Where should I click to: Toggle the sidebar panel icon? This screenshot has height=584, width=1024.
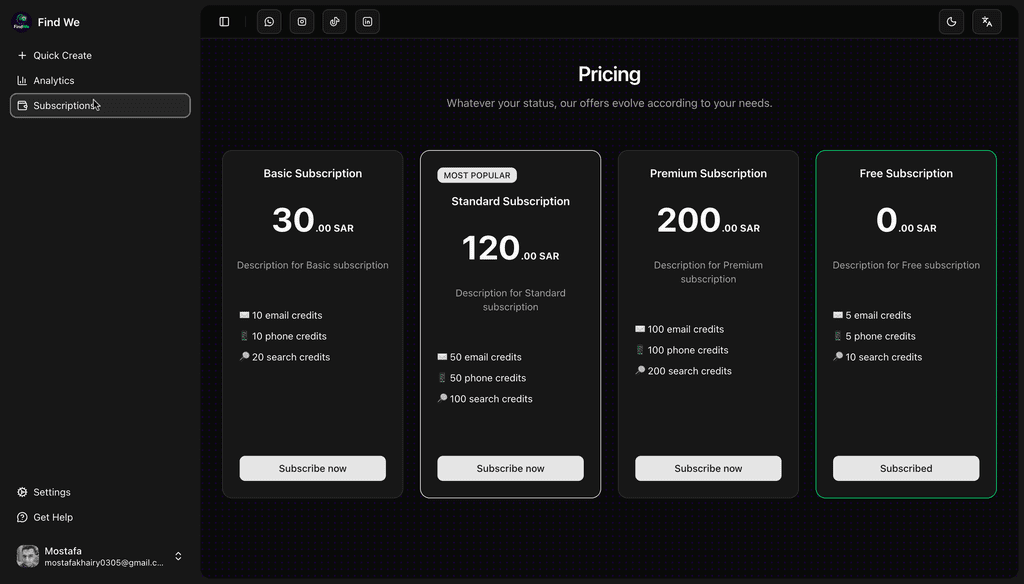pyautogui.click(x=224, y=22)
